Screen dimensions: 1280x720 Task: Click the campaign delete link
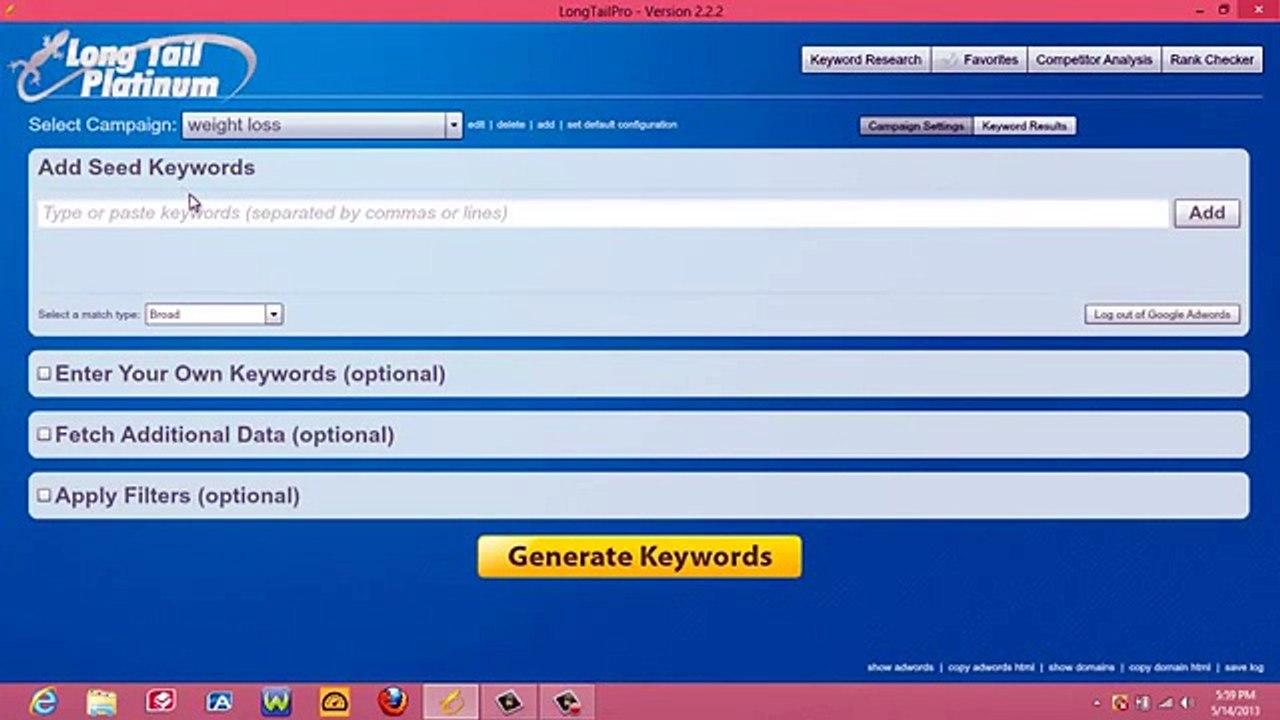(x=511, y=125)
